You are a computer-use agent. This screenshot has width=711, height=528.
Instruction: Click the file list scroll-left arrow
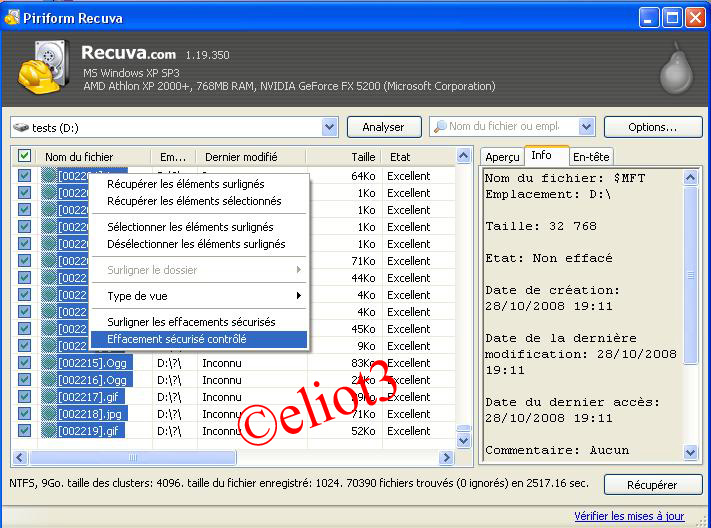pyautogui.click(x=19, y=457)
